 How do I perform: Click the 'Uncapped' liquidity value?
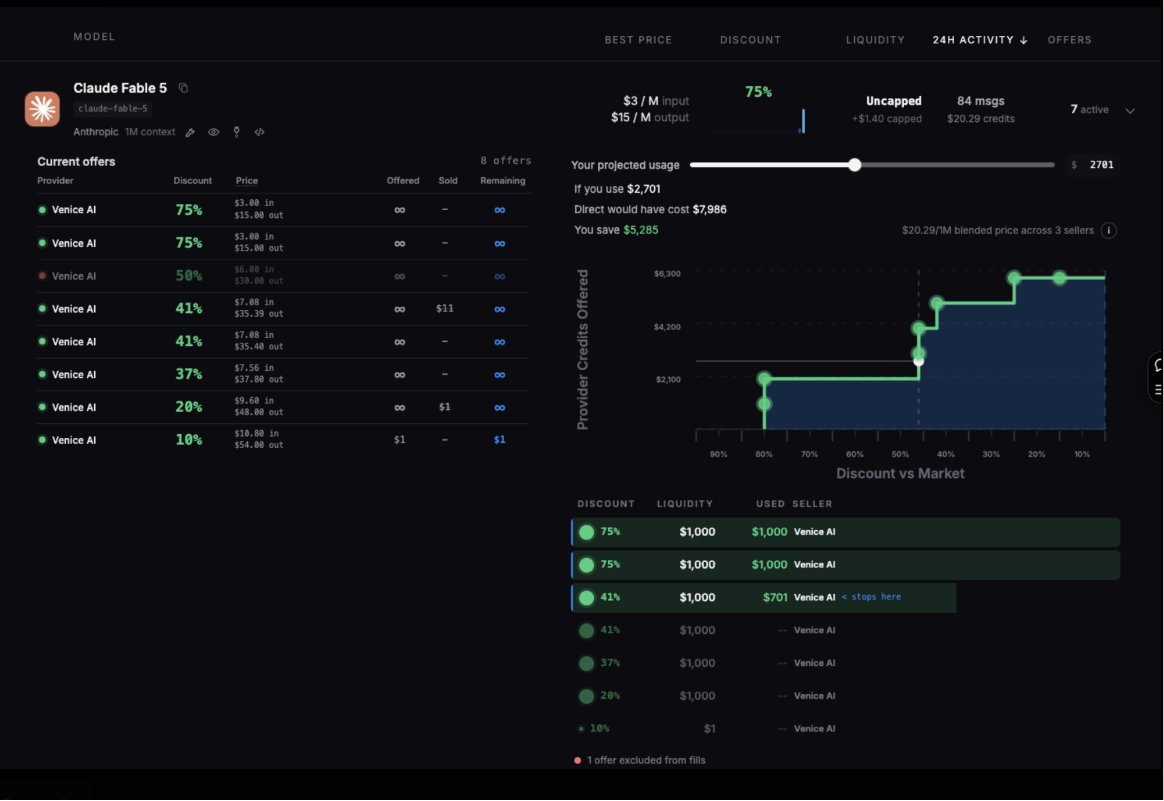pos(894,101)
